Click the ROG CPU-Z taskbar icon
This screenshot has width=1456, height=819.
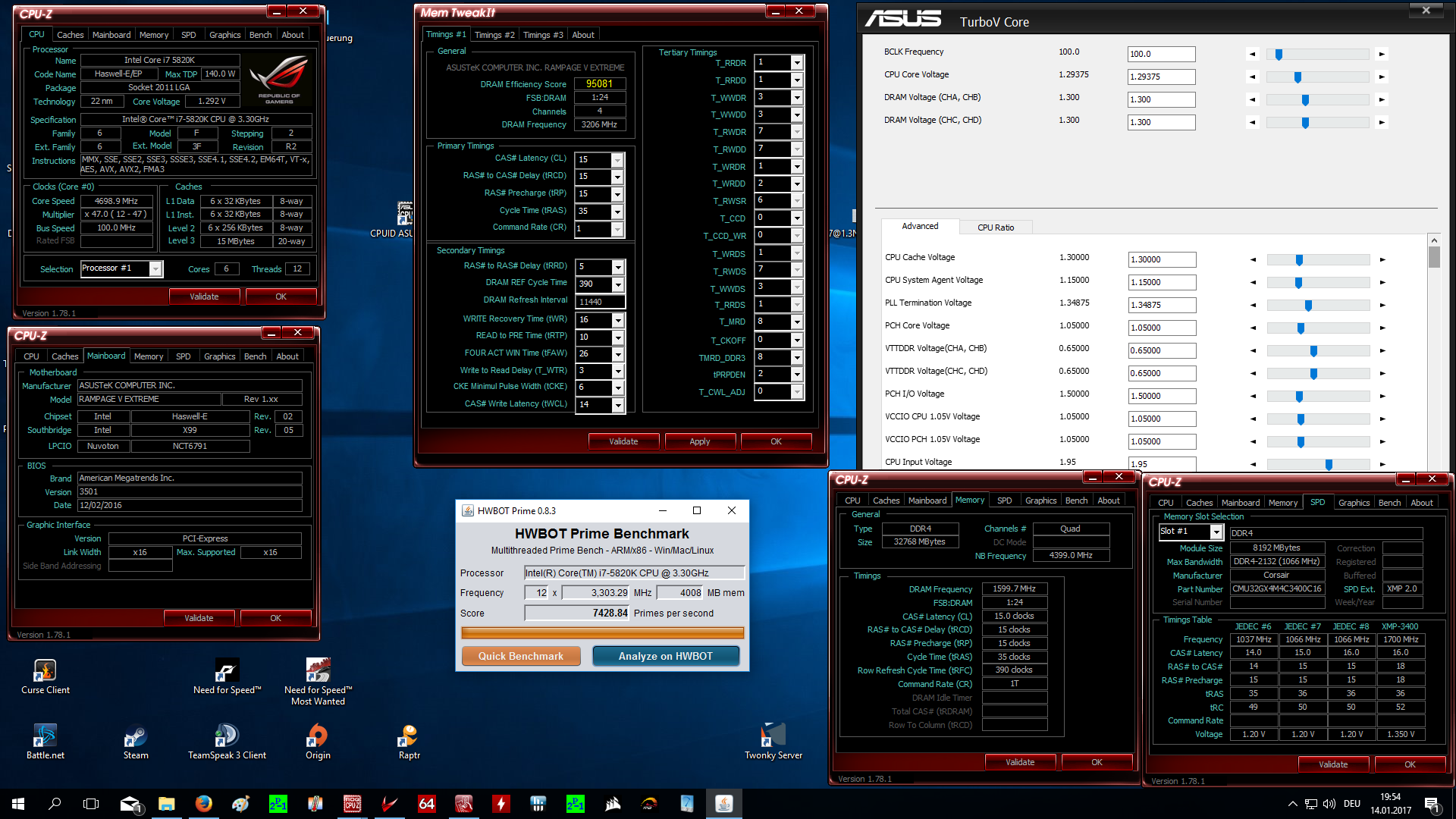click(352, 804)
